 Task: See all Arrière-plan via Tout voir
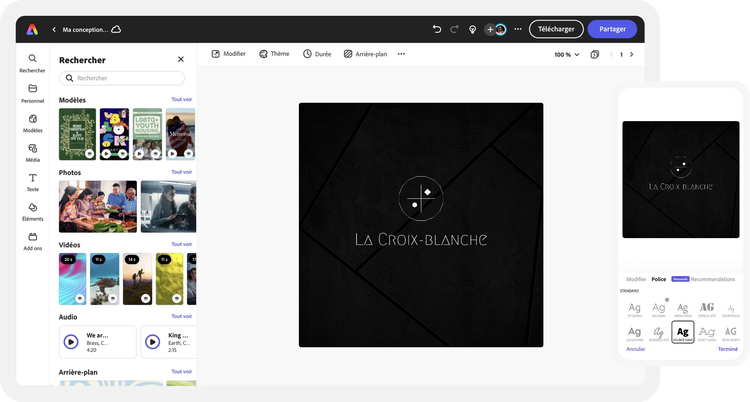point(182,371)
